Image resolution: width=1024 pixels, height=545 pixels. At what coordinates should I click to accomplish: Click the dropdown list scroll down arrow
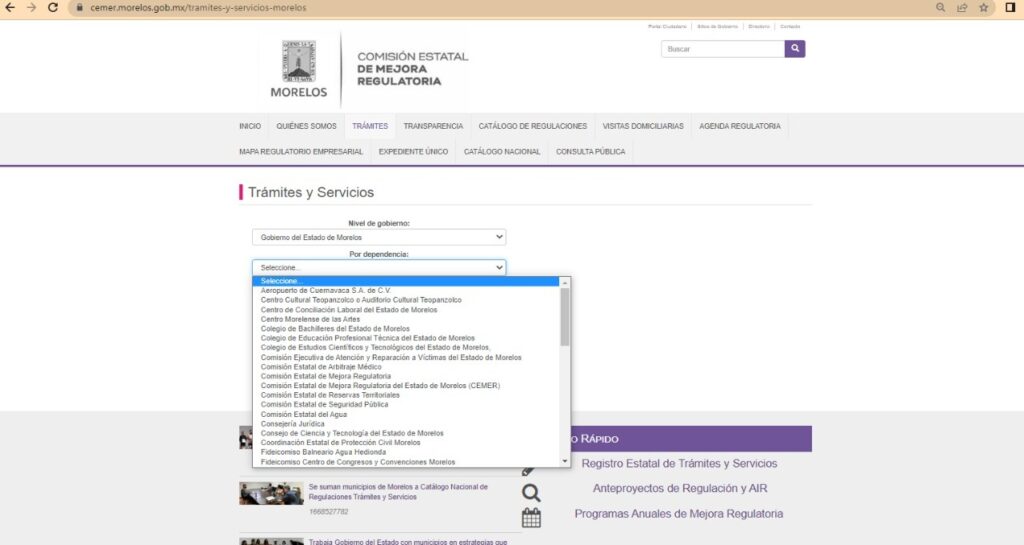click(x=565, y=461)
